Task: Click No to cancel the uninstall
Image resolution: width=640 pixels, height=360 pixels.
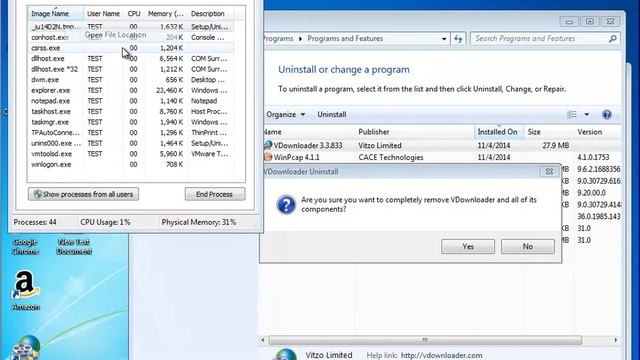Action: pyautogui.click(x=528, y=247)
